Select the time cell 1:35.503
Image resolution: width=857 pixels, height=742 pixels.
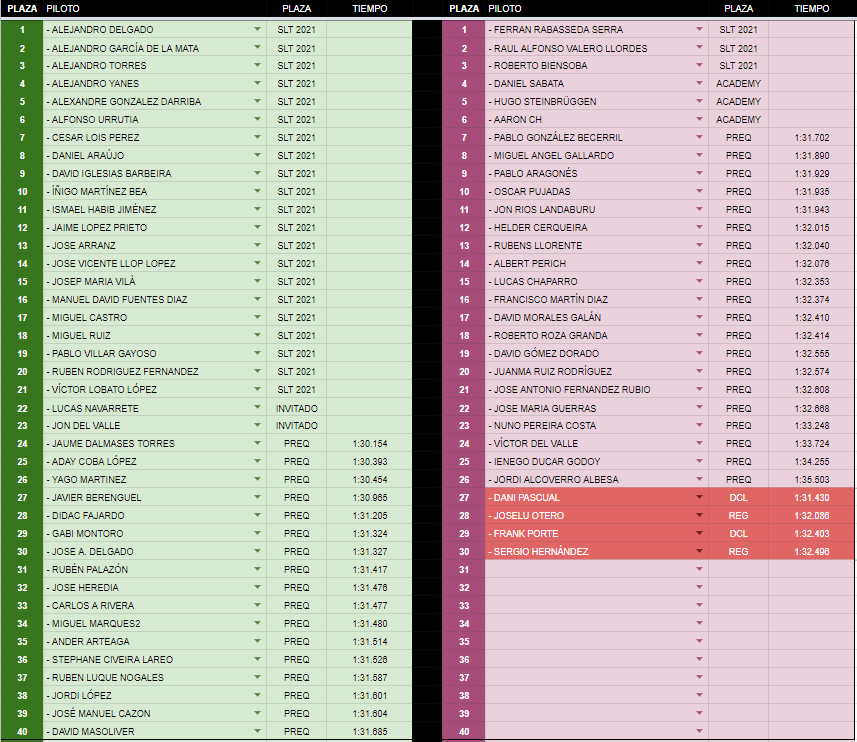pos(812,480)
